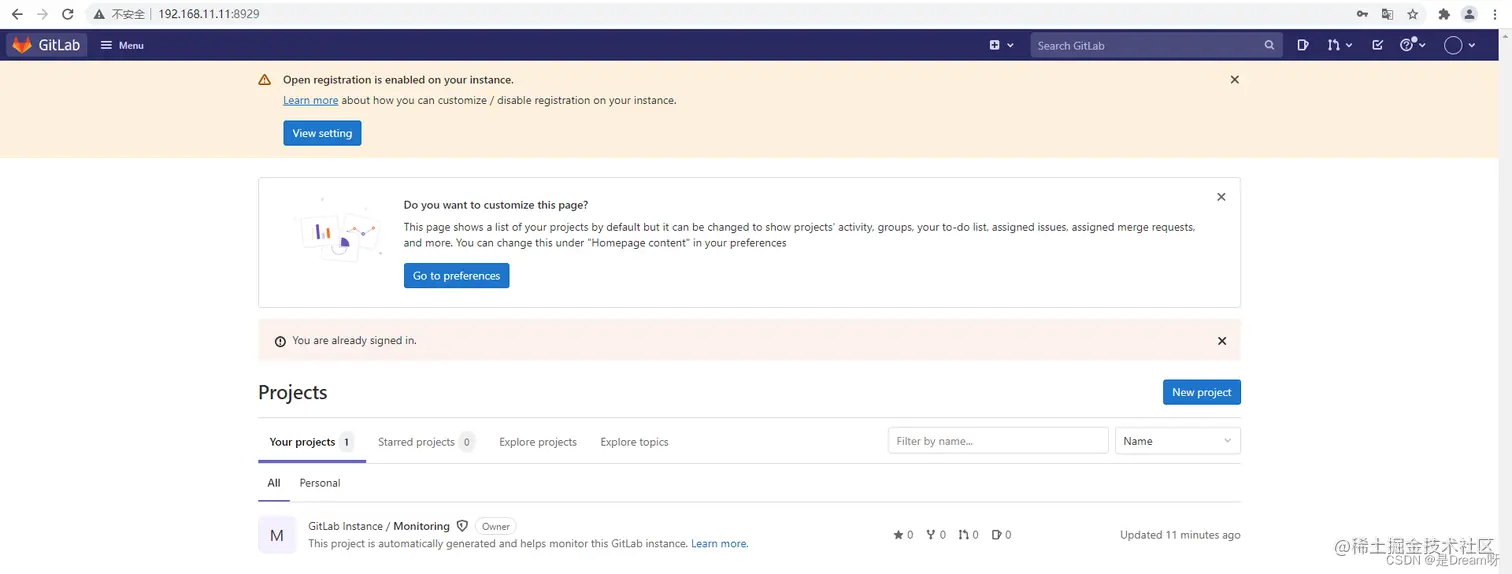Viewport: 1512px width, 574px height.
Task: Open the to-do list checkmark icon
Action: (x=1378, y=45)
